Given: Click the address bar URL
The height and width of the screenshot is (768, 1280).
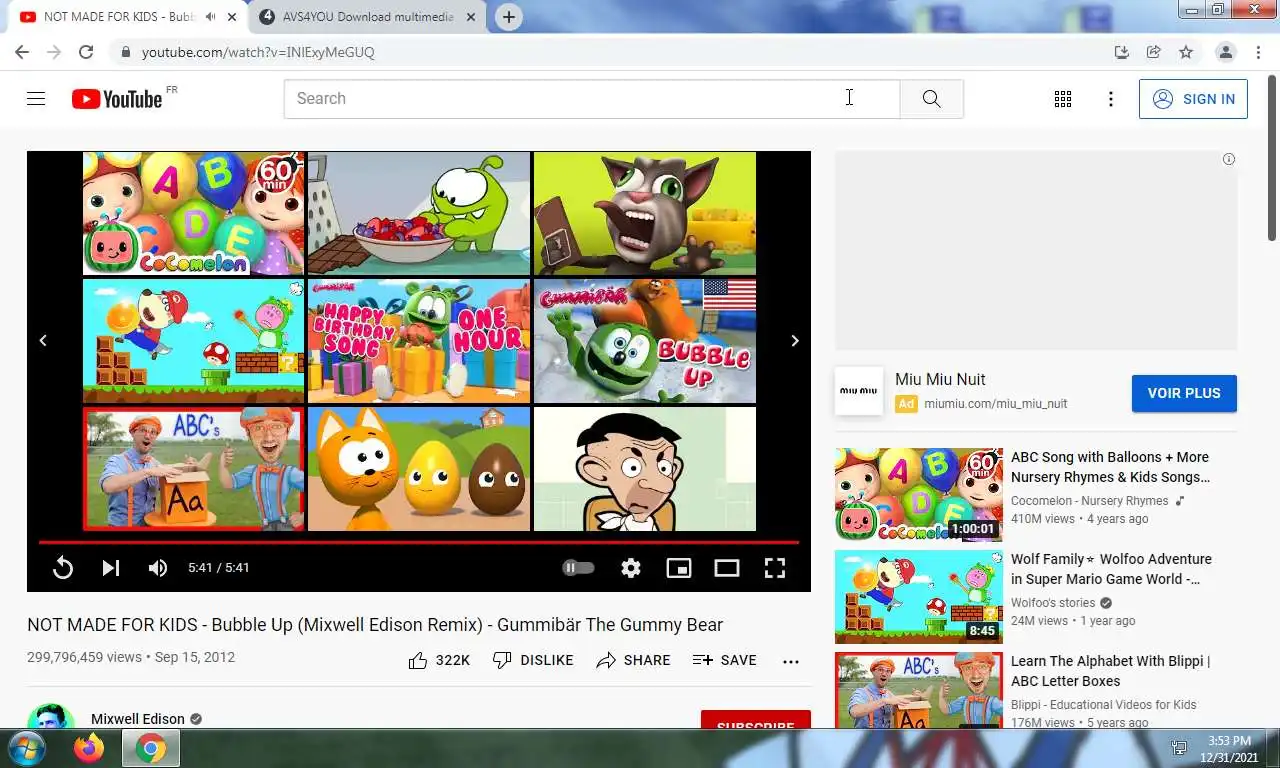Looking at the screenshot, I should 258,52.
